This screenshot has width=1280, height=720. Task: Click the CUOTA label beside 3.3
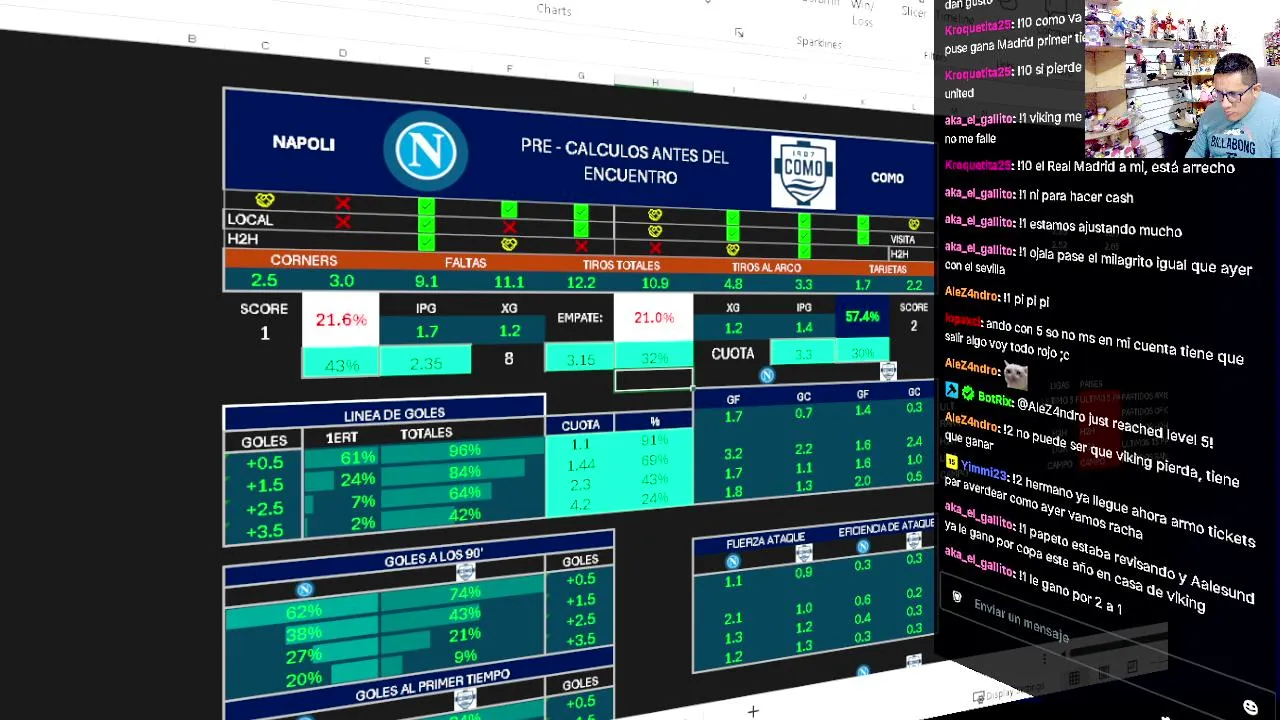[x=733, y=353]
